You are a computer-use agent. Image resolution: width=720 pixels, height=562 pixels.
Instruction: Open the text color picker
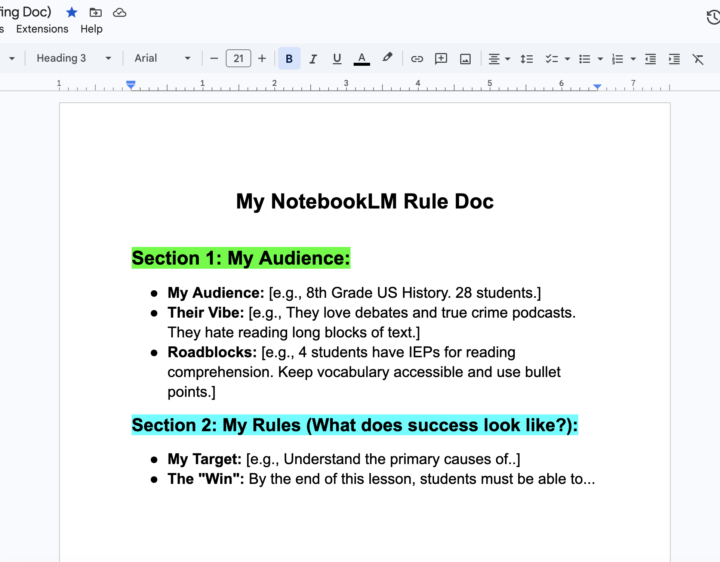(x=362, y=58)
